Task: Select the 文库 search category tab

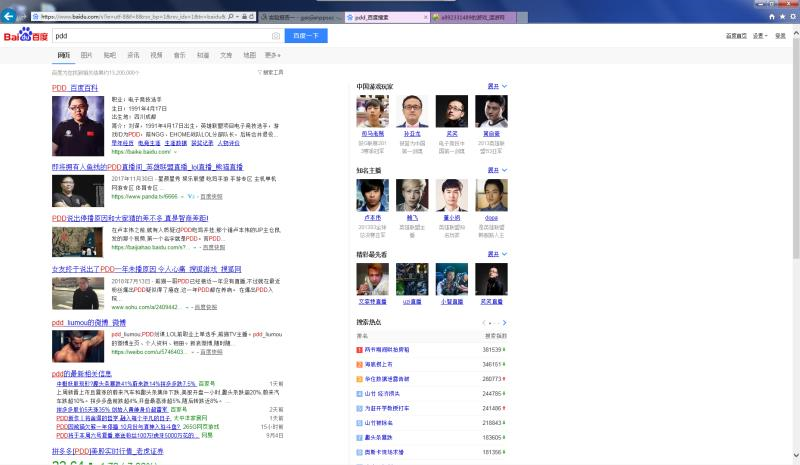Action: click(x=226, y=55)
